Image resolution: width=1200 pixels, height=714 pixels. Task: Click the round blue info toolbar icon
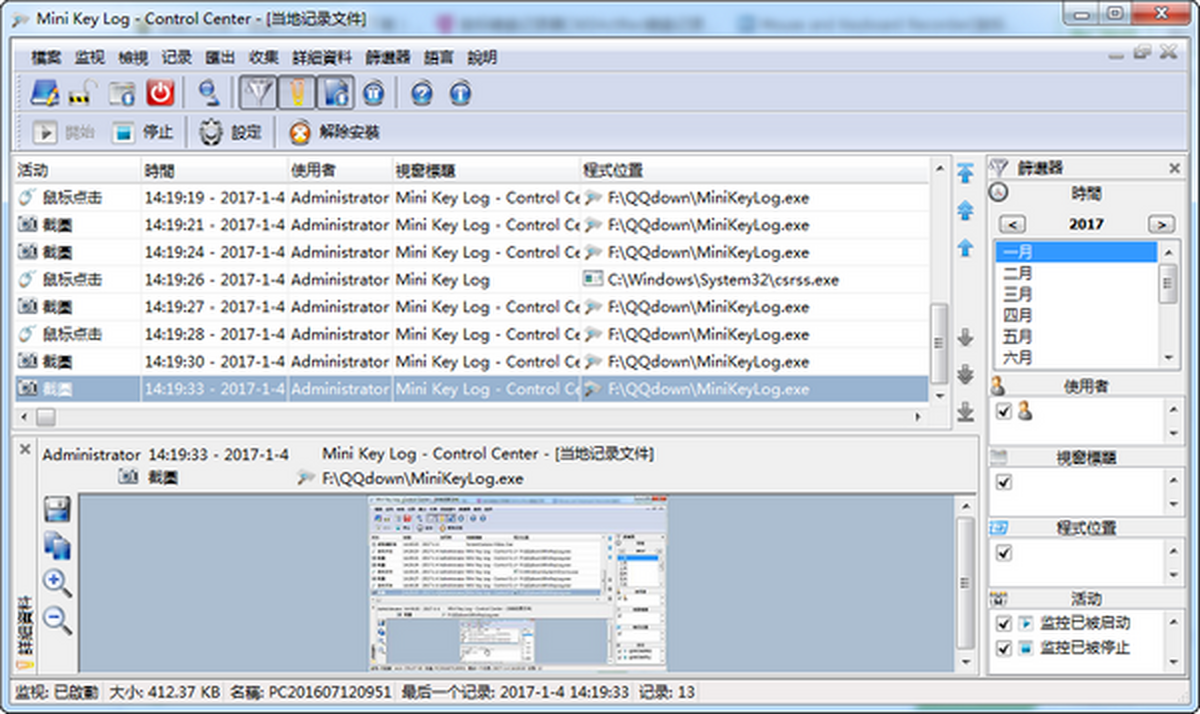click(460, 94)
